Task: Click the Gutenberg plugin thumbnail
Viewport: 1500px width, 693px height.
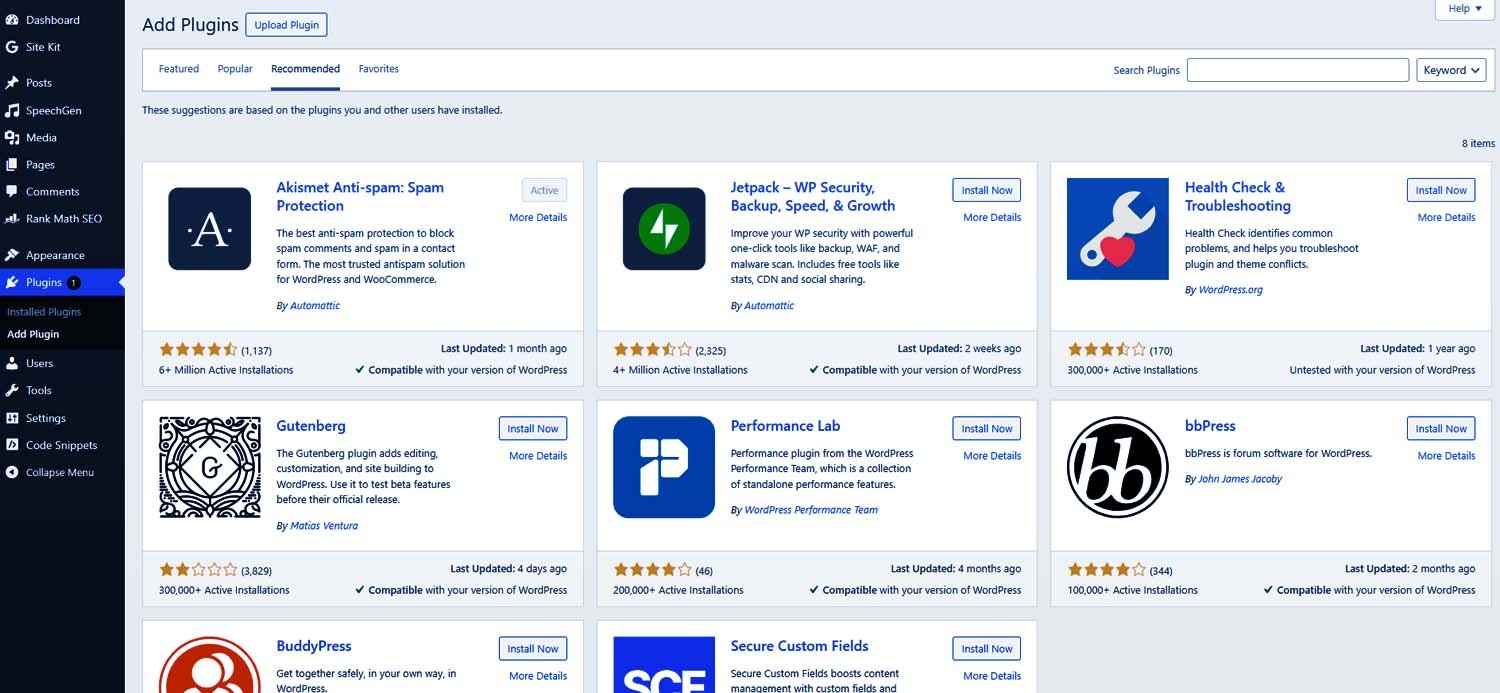Action: (x=209, y=467)
